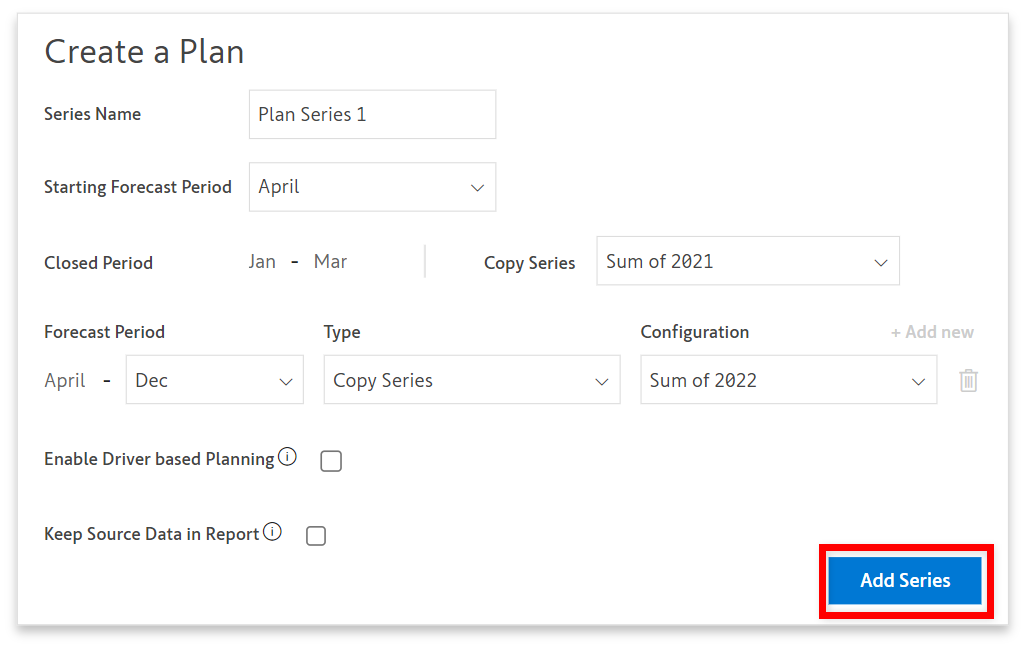Click the Closed Period label
This screenshot has height=647, width=1028.
pos(98,263)
